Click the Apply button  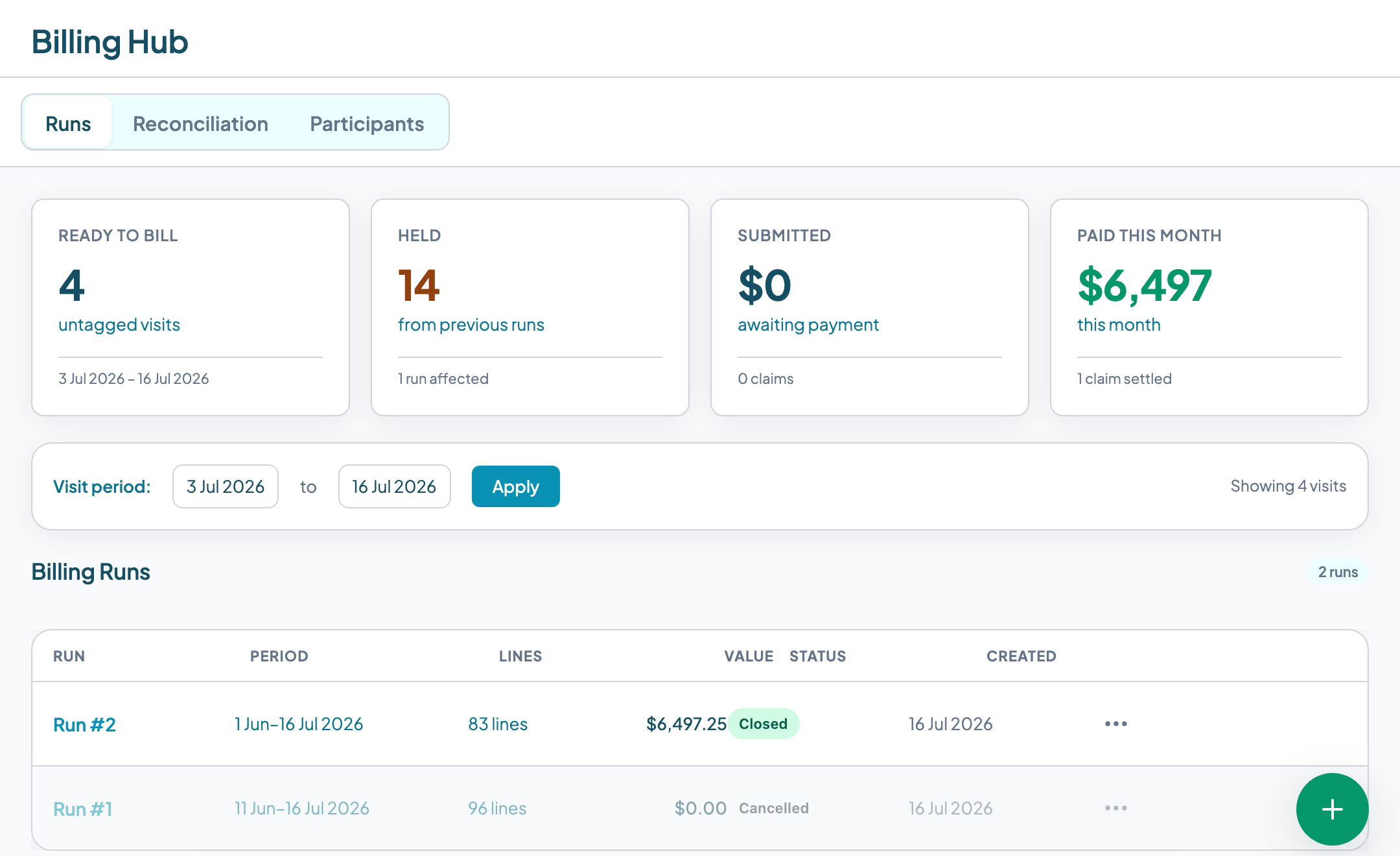click(515, 486)
